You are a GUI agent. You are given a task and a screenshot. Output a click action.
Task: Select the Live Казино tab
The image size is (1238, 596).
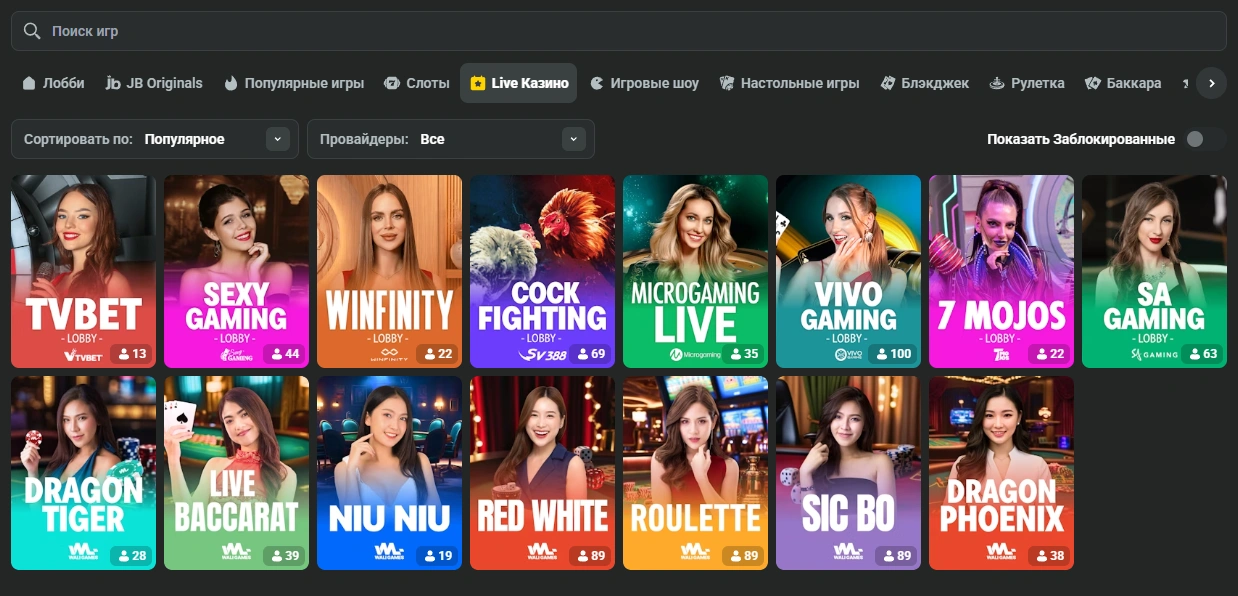(519, 83)
